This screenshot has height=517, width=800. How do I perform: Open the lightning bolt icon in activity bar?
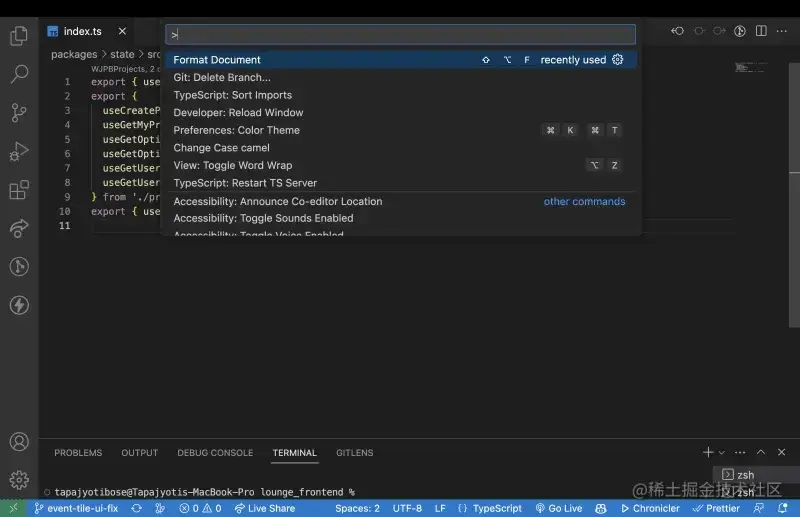pos(19,305)
